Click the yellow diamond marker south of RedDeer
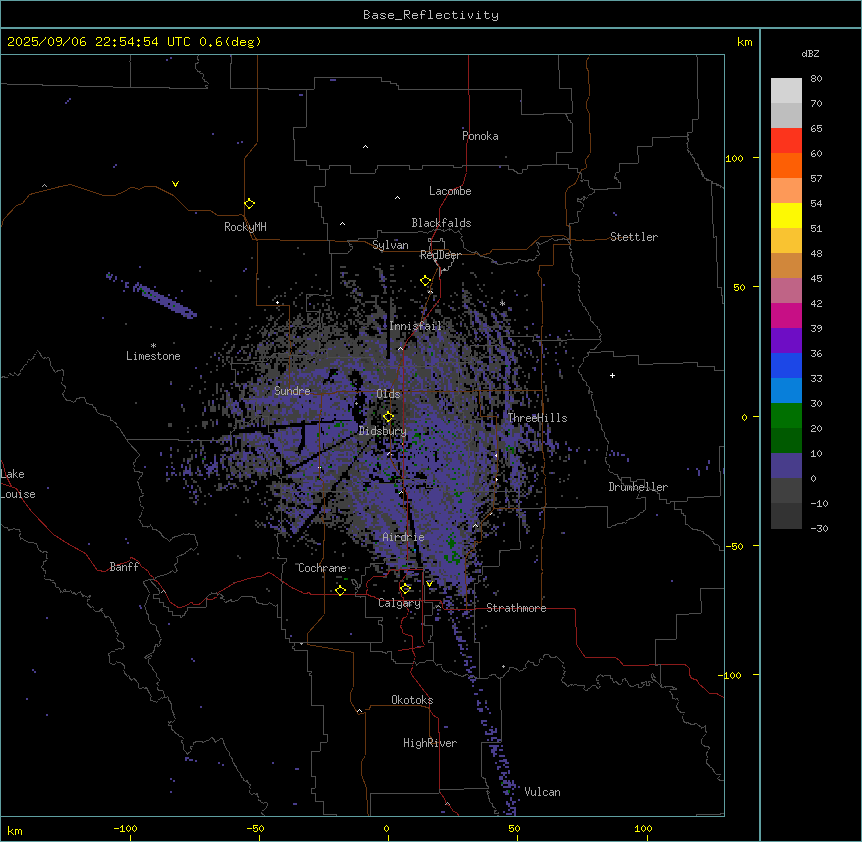 (425, 281)
